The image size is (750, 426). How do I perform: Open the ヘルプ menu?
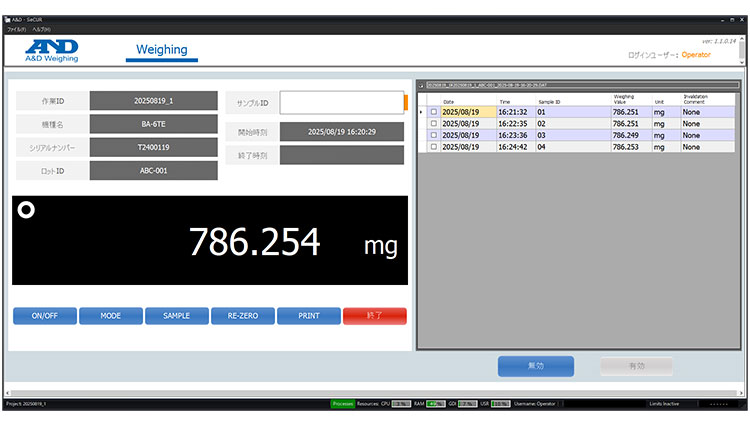tap(42, 29)
